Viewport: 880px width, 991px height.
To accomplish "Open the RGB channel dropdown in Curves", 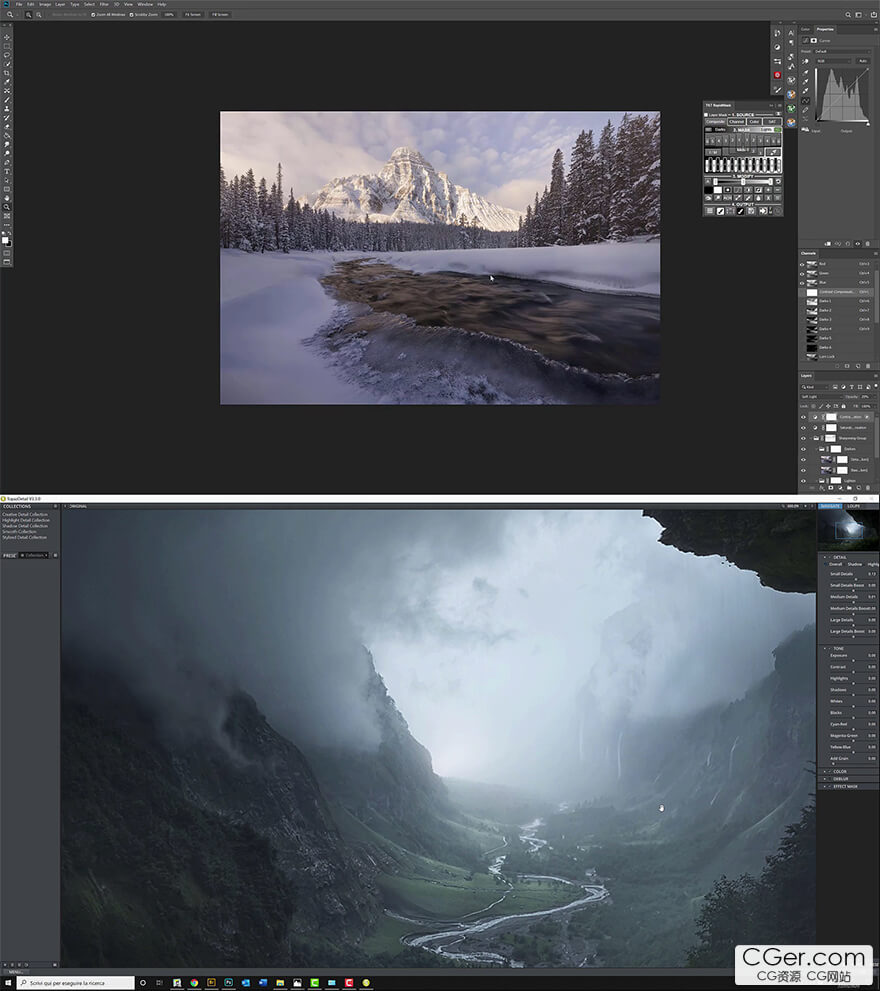I will tap(833, 61).
